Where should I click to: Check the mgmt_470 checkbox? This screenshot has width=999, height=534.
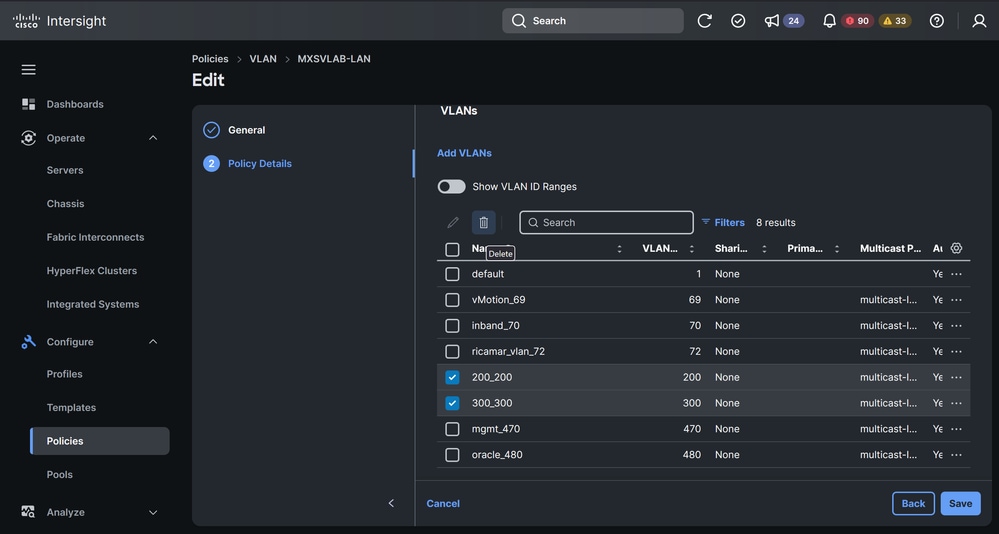pyautogui.click(x=452, y=429)
